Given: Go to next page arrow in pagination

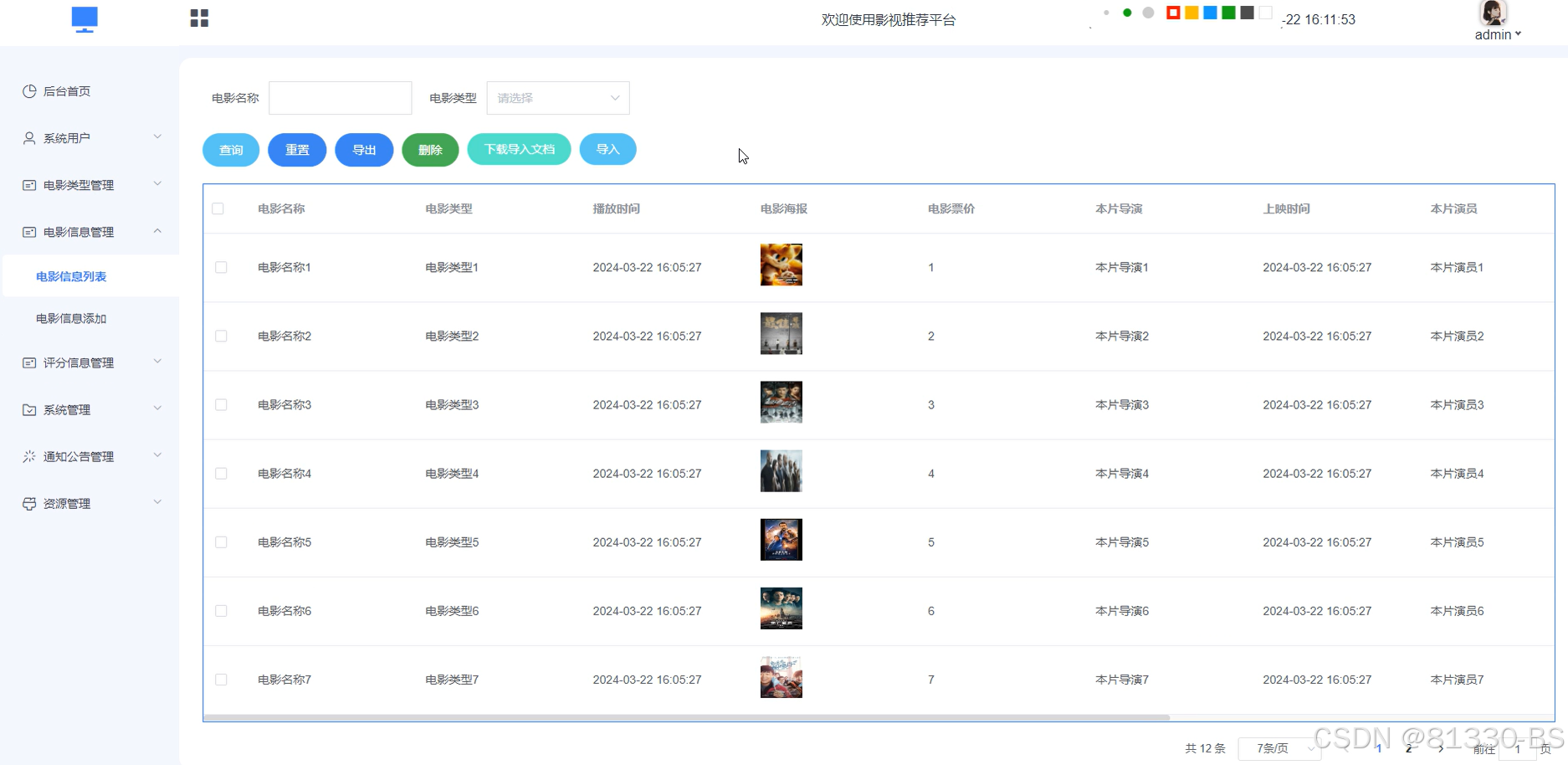Looking at the screenshot, I should coord(1441,748).
